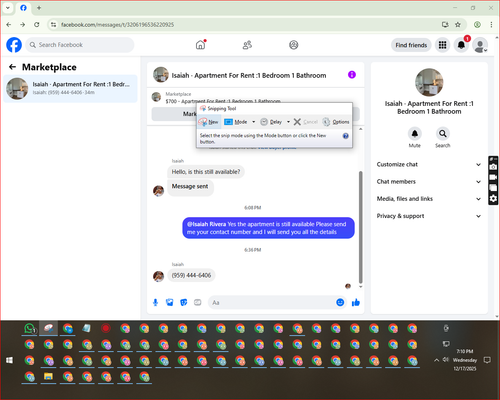Image resolution: width=500 pixels, height=400 pixels.
Task: Open conversation info purple icon
Action: pyautogui.click(x=352, y=75)
